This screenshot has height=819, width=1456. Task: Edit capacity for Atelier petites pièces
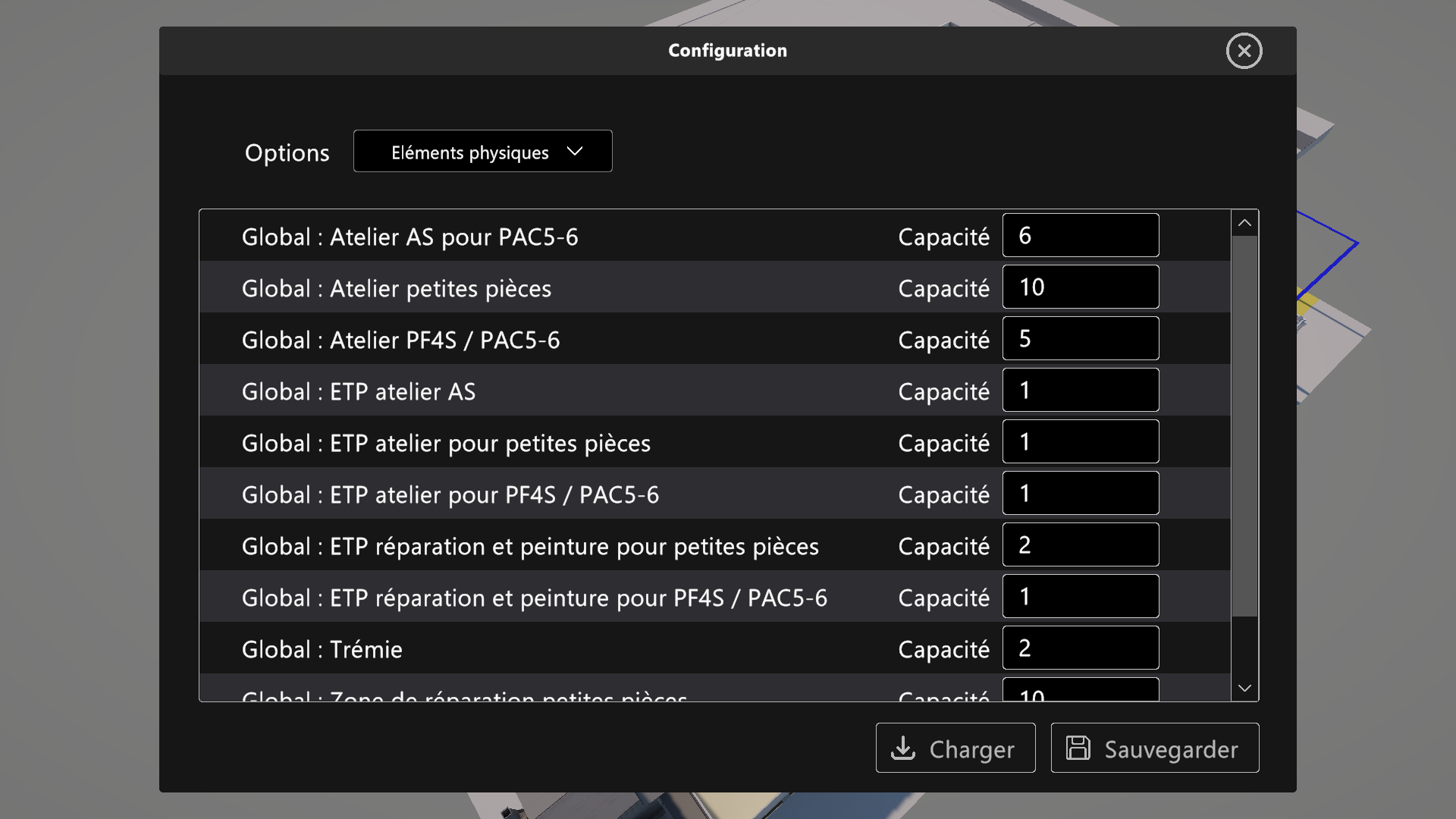[x=1080, y=287]
